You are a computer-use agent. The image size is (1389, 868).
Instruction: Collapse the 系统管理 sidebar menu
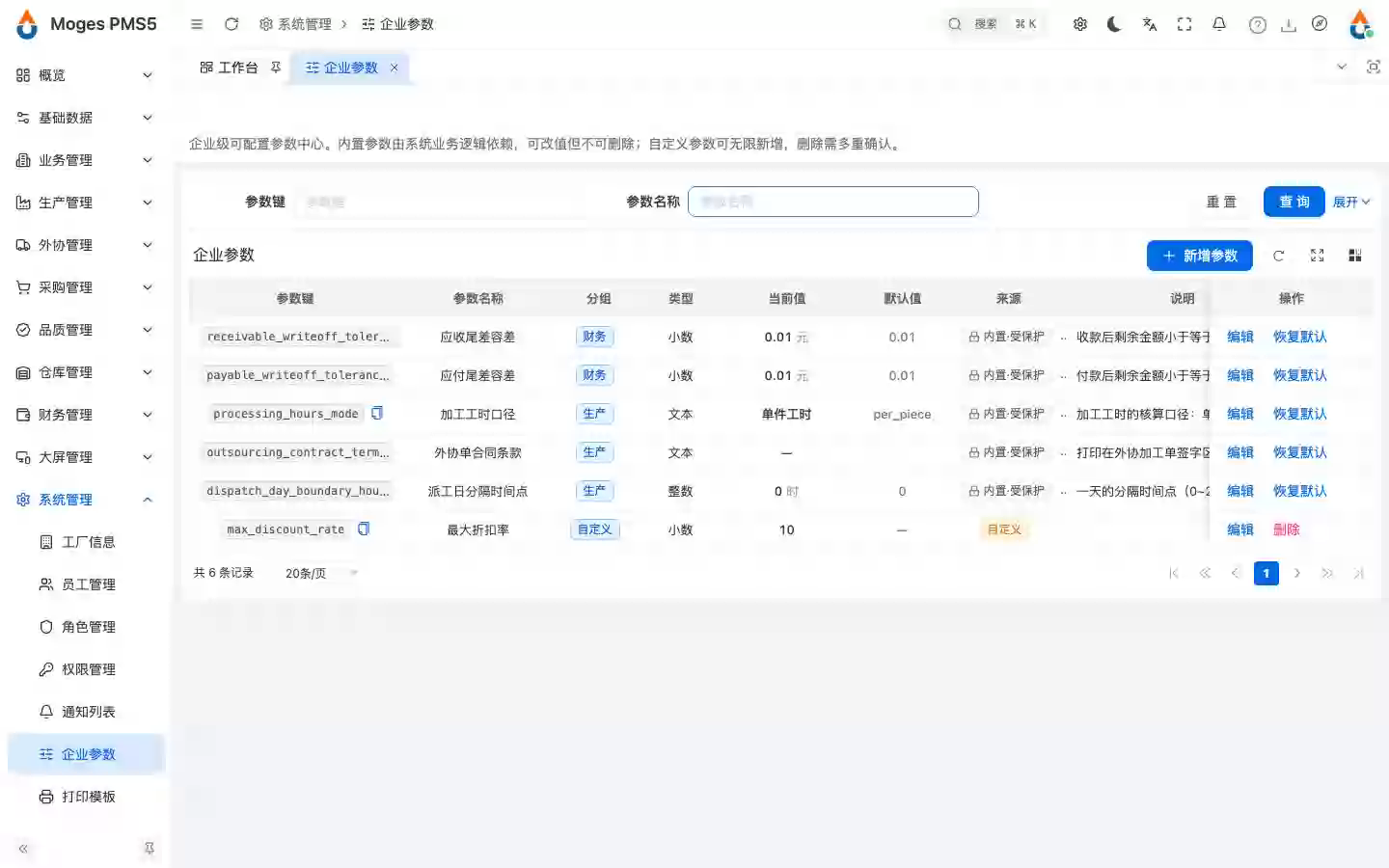[85, 500]
